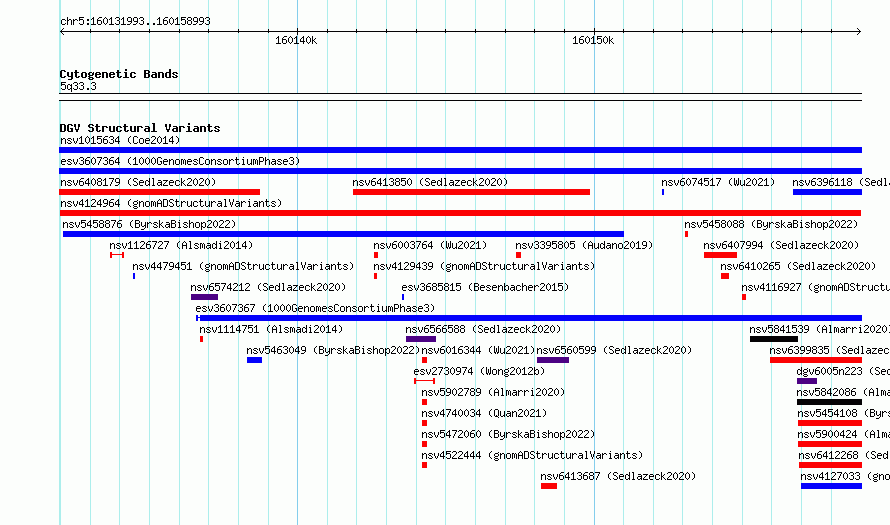The image size is (890, 525).
Task: Select the red bar of nsv4124964
Action: coord(460,213)
